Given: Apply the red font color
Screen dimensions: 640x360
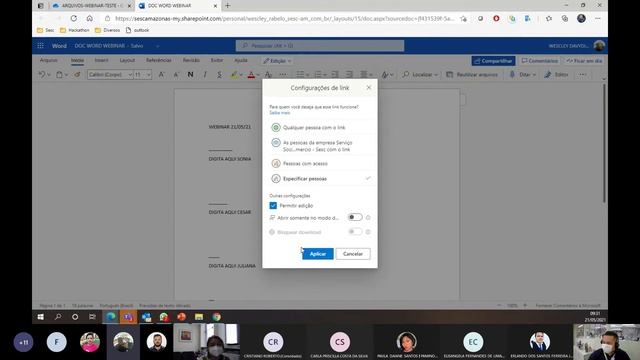Looking at the screenshot, I should (251, 75).
